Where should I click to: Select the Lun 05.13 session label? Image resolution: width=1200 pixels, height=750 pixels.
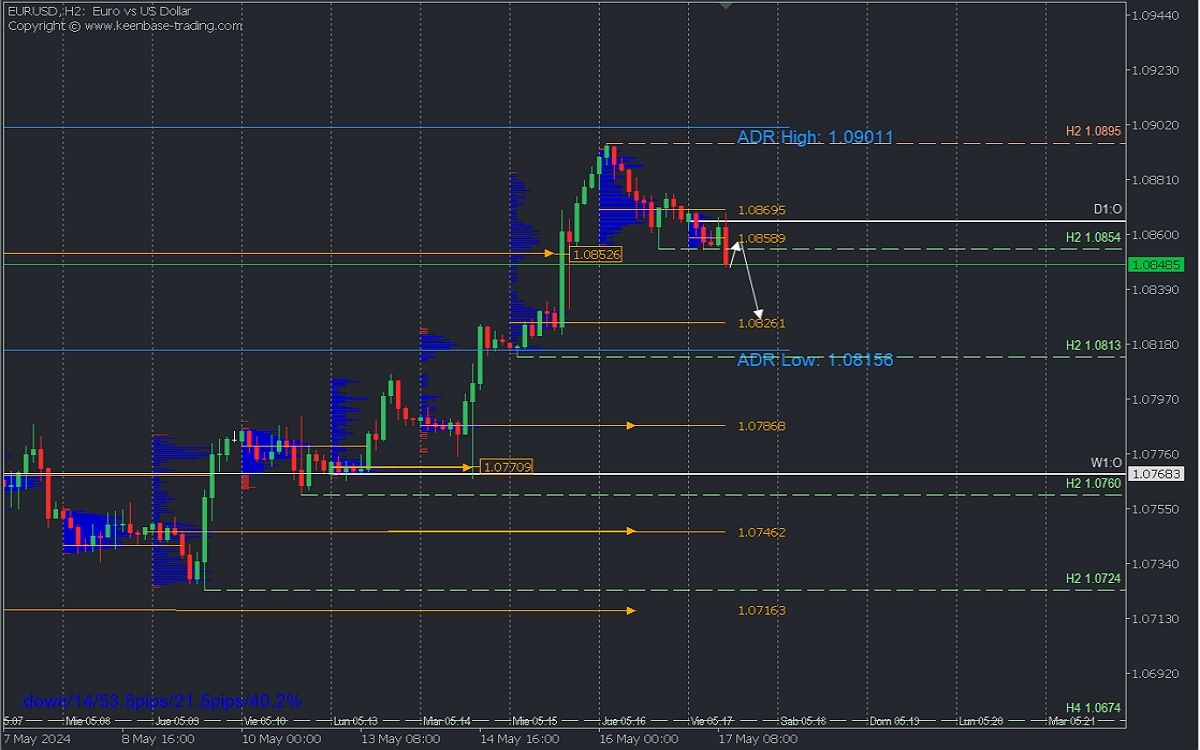355,720
